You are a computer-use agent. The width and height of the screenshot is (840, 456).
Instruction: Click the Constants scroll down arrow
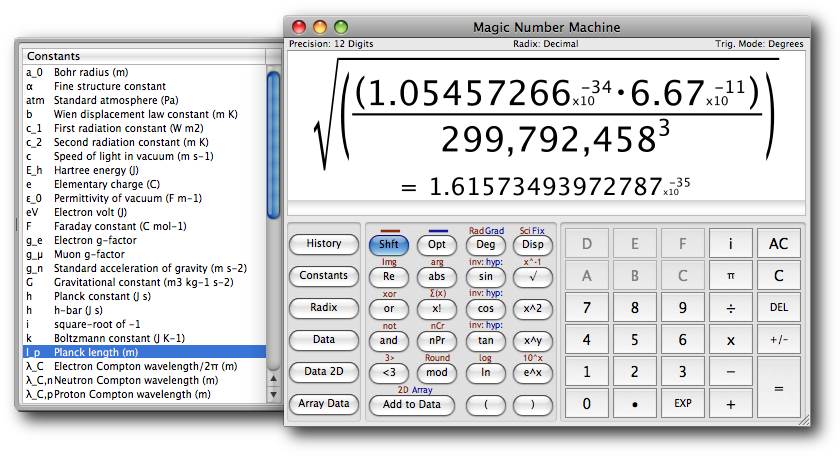(x=273, y=395)
